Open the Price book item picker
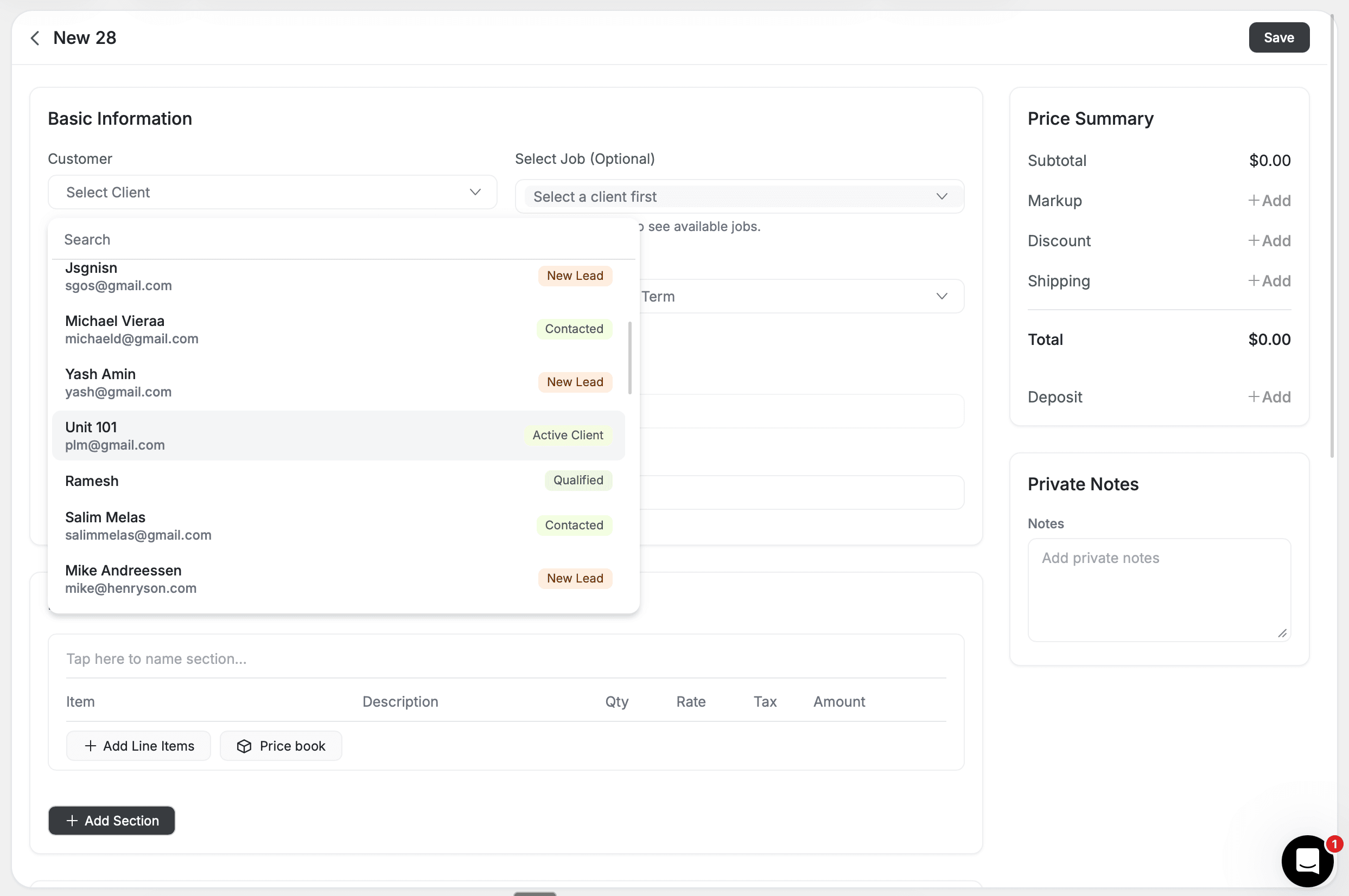 tap(281, 746)
